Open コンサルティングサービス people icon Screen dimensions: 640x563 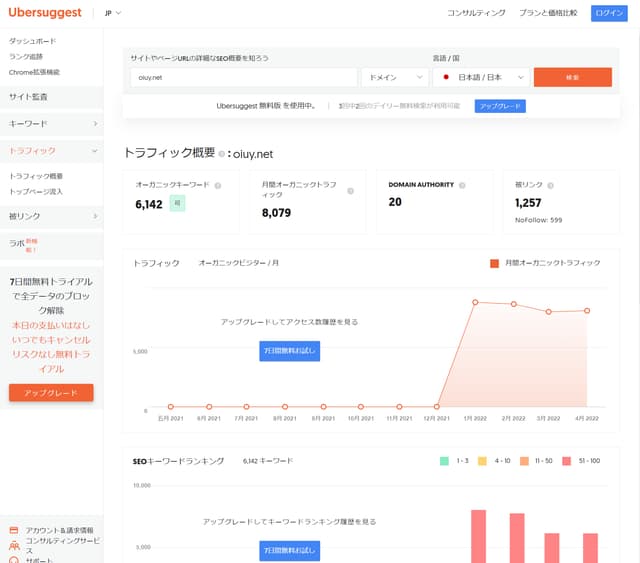[14, 545]
